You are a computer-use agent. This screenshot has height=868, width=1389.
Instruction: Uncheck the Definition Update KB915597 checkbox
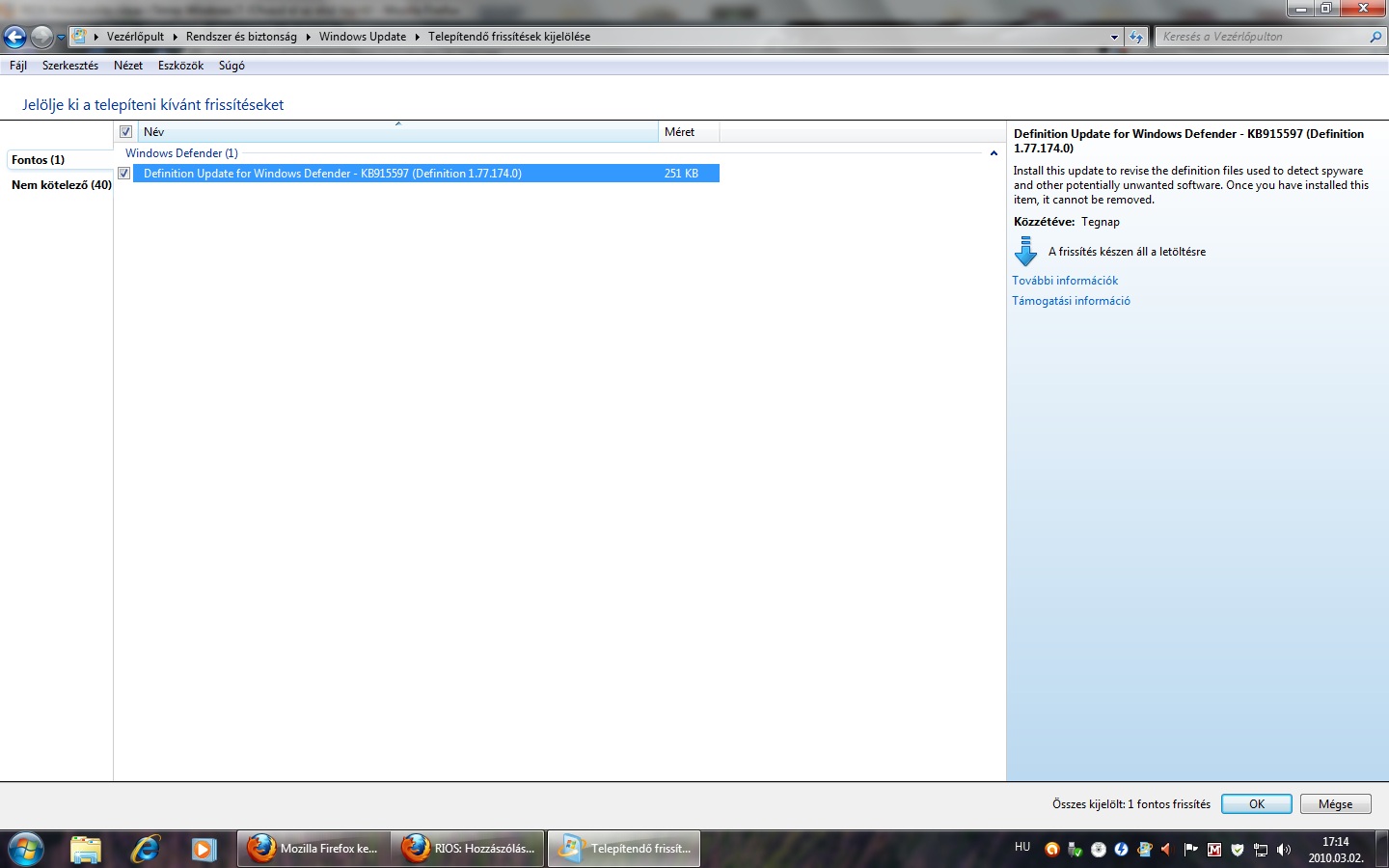point(124,174)
